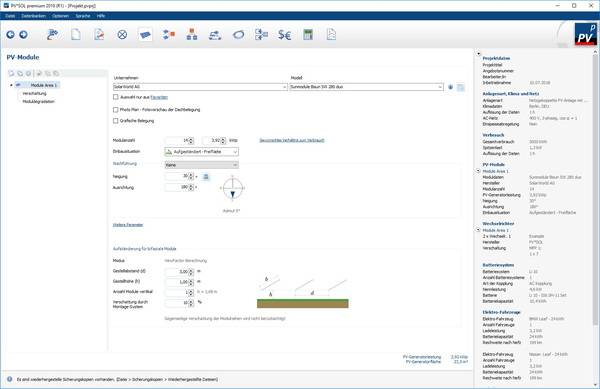The image size is (600, 389).
Task: Open the blank document project data icon
Action: click(x=76, y=34)
